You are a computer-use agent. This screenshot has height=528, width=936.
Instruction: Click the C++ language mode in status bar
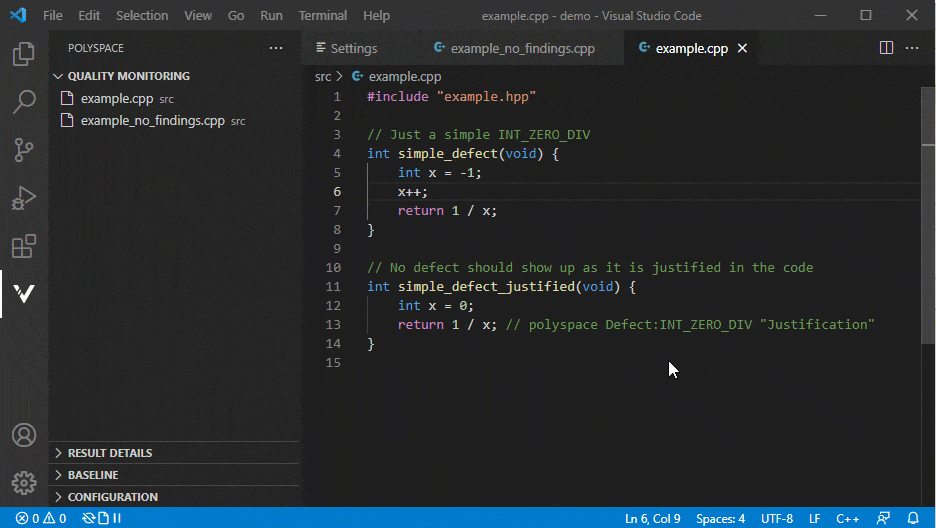[x=847, y=518]
